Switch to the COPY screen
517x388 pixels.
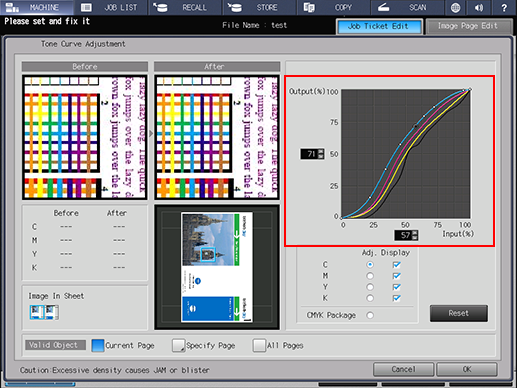coord(334,7)
